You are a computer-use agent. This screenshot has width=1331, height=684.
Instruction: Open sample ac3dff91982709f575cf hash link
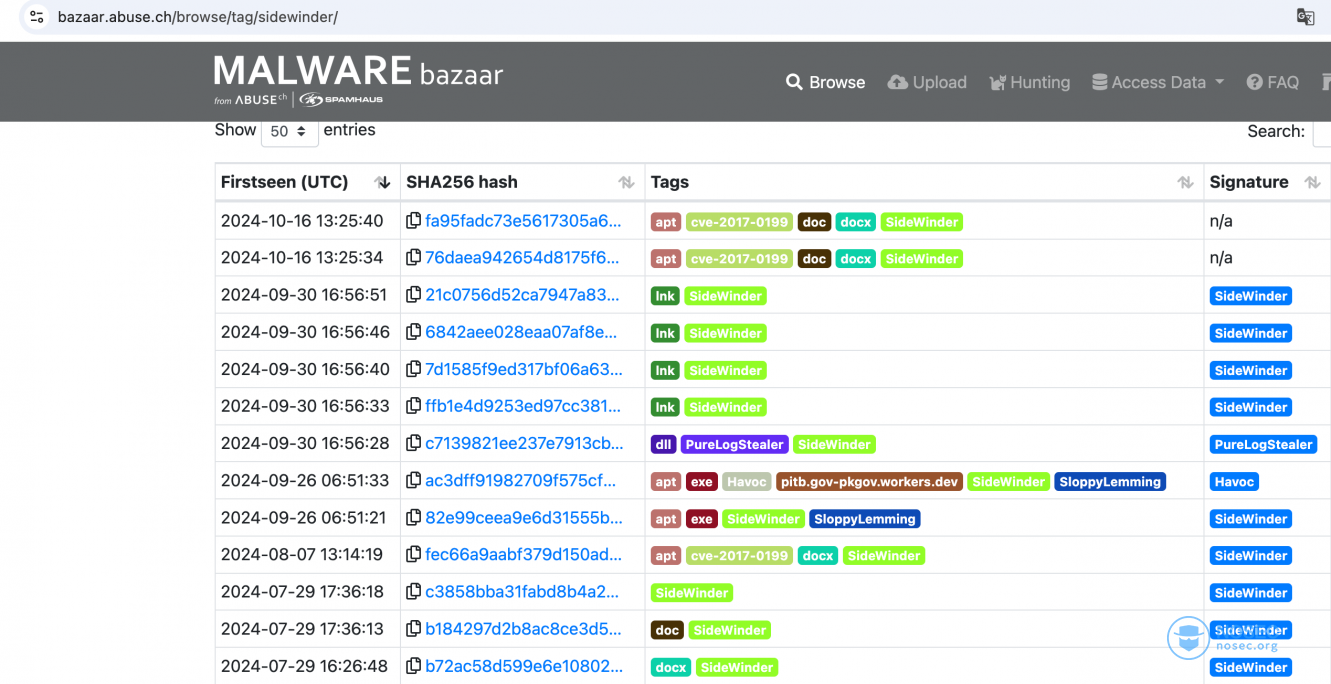click(521, 481)
